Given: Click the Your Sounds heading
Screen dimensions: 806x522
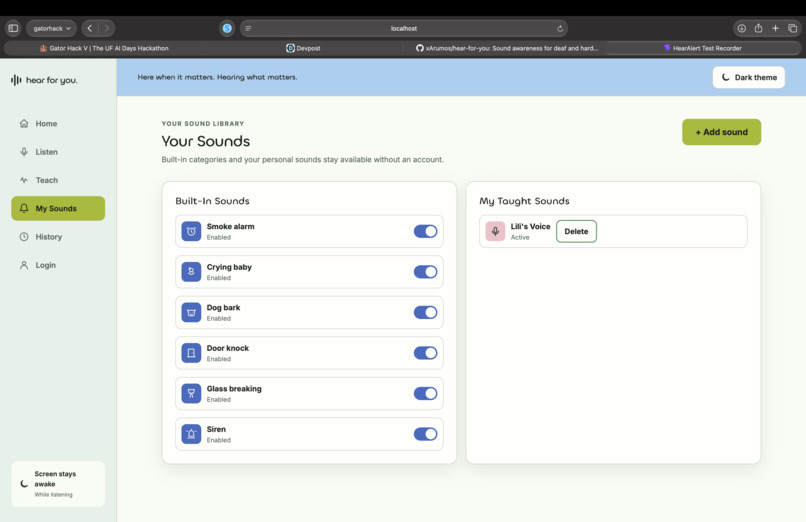Looking at the screenshot, I should click(x=206, y=141).
